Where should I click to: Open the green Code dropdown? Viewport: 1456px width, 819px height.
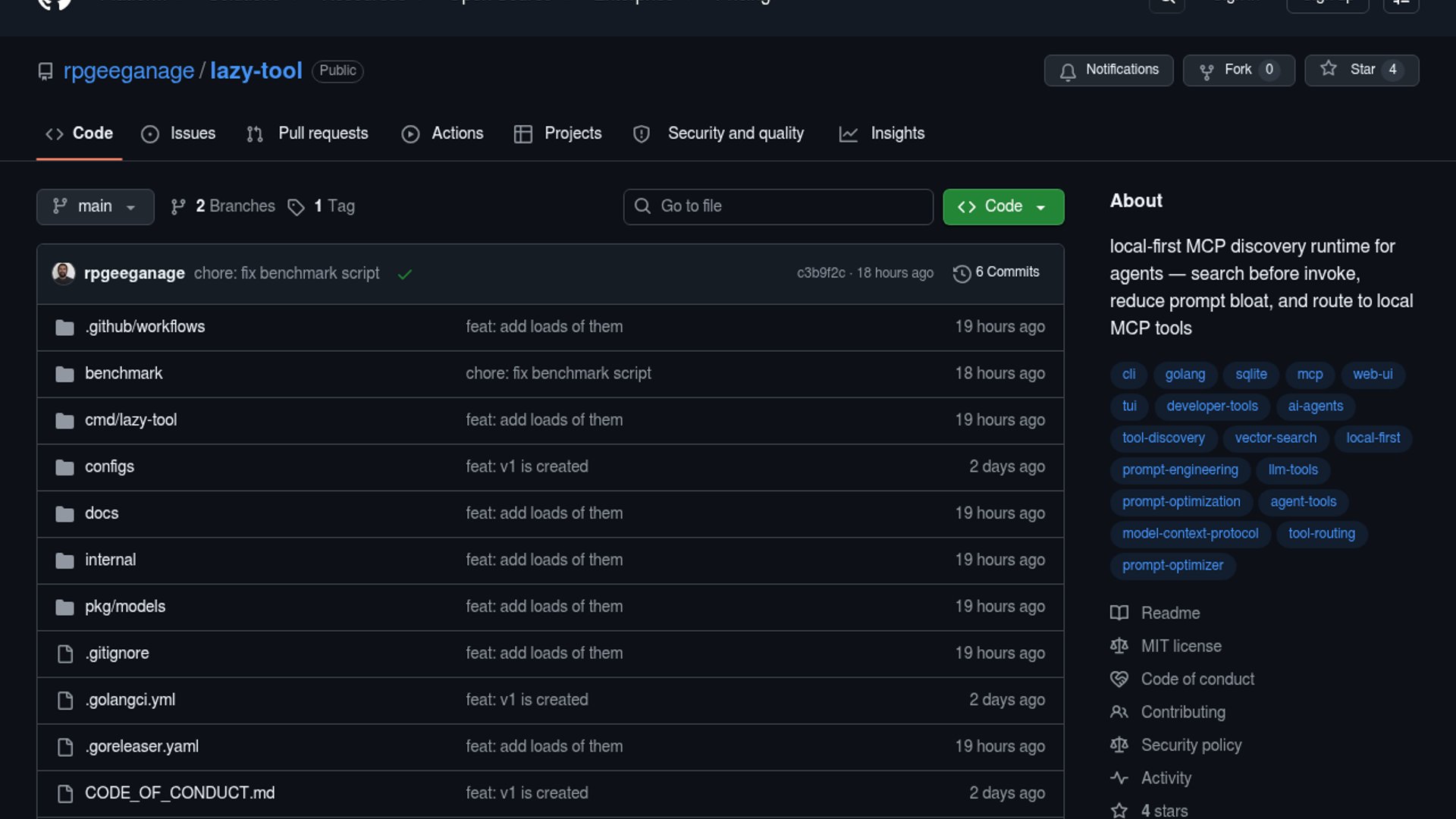(x=1003, y=206)
